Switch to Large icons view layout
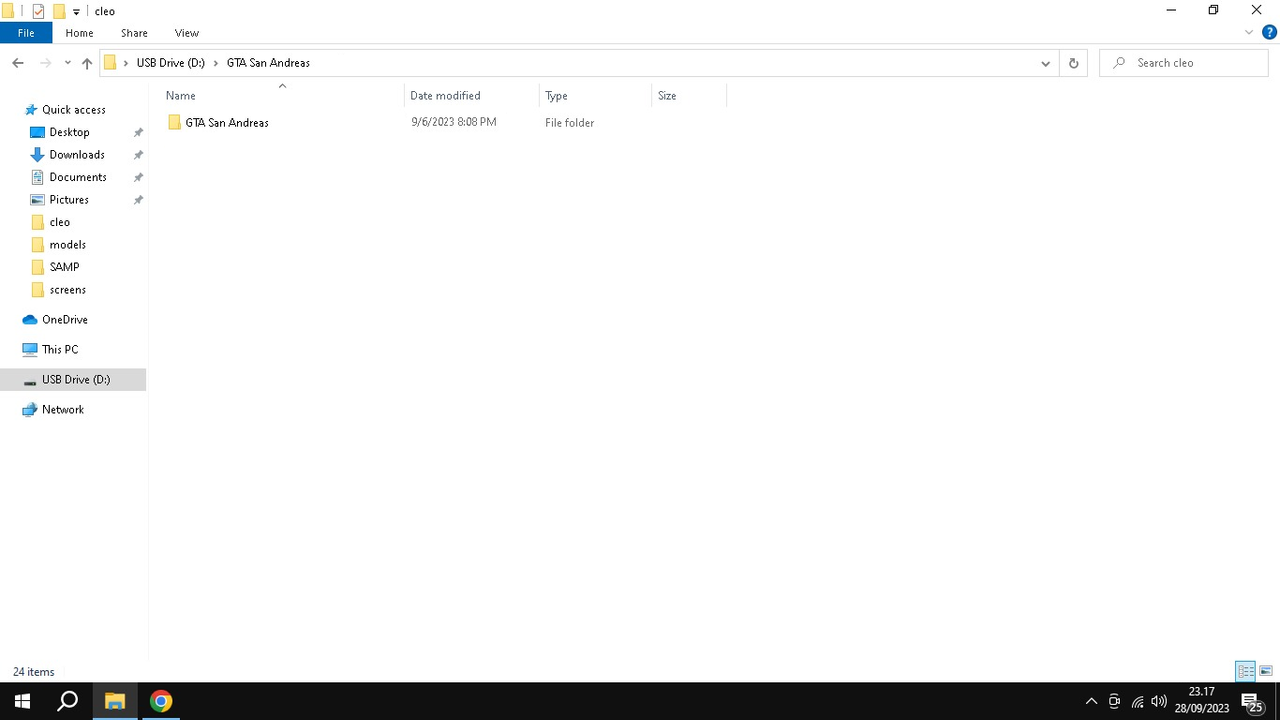Image resolution: width=1280 pixels, height=720 pixels. point(1266,671)
